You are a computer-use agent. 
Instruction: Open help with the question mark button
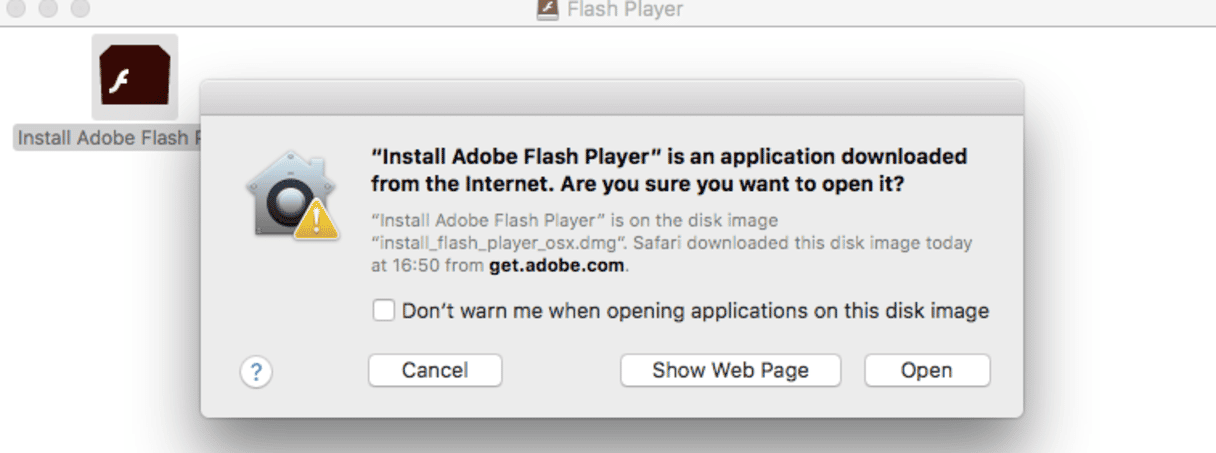point(257,372)
